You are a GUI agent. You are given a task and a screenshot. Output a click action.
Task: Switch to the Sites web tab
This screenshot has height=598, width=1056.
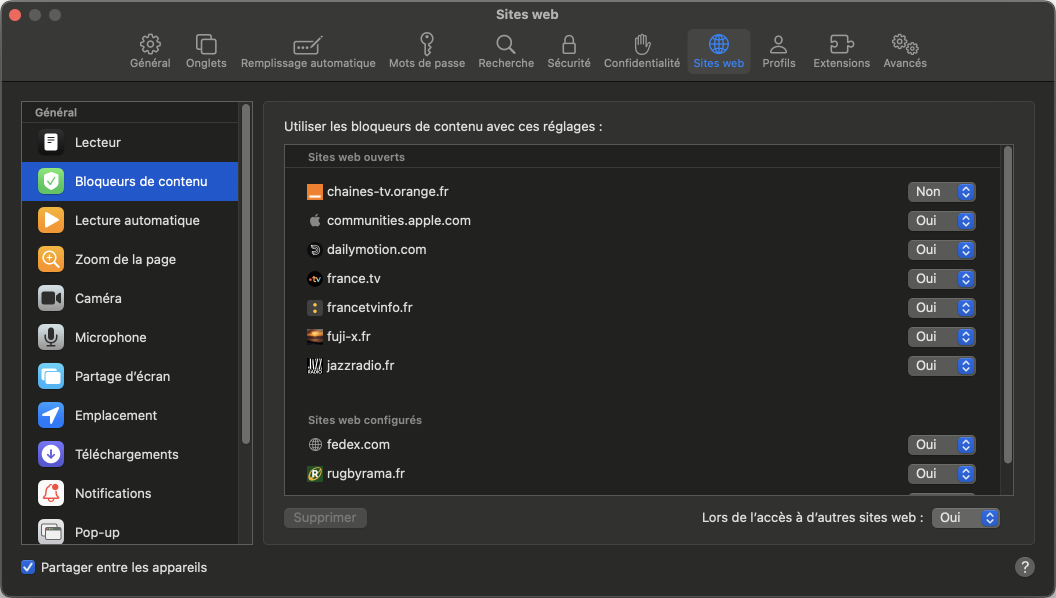click(719, 51)
